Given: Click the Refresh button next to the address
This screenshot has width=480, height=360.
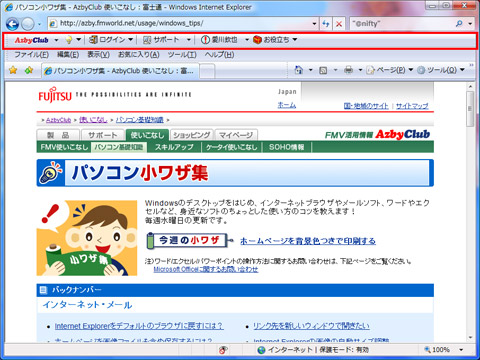Looking at the screenshot, I should click(x=326, y=24).
